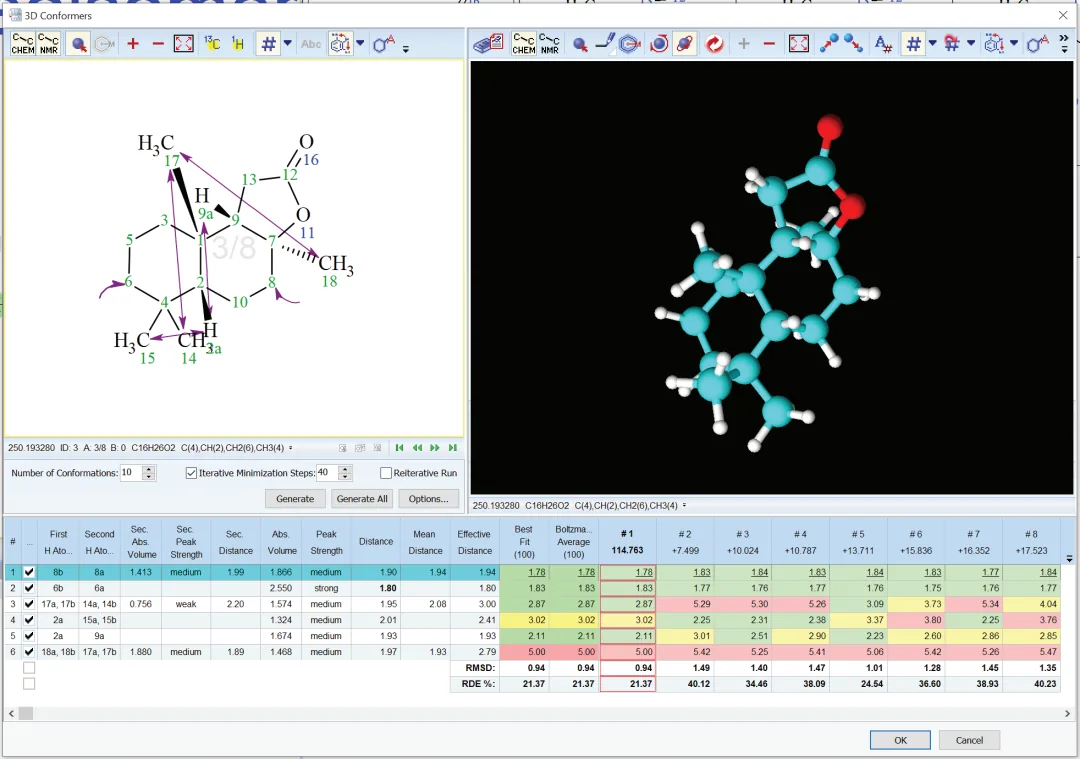Click red minus zoom-out icon in structure panel

(158, 44)
